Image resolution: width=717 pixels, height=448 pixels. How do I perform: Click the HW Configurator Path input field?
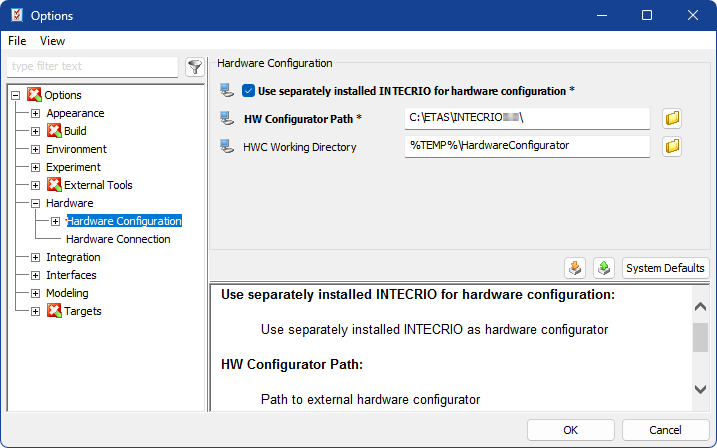tap(527, 118)
